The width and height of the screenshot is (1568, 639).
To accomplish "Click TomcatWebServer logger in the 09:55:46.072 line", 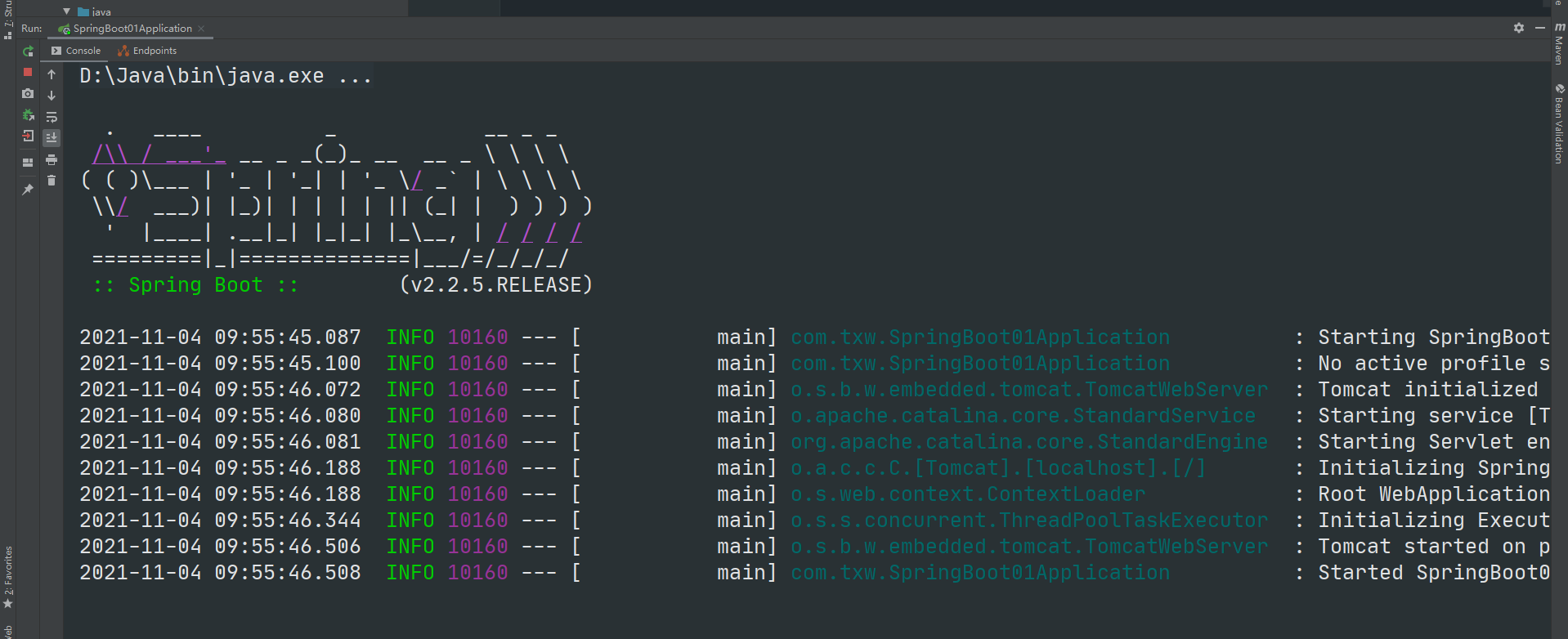I will click(x=1029, y=390).
